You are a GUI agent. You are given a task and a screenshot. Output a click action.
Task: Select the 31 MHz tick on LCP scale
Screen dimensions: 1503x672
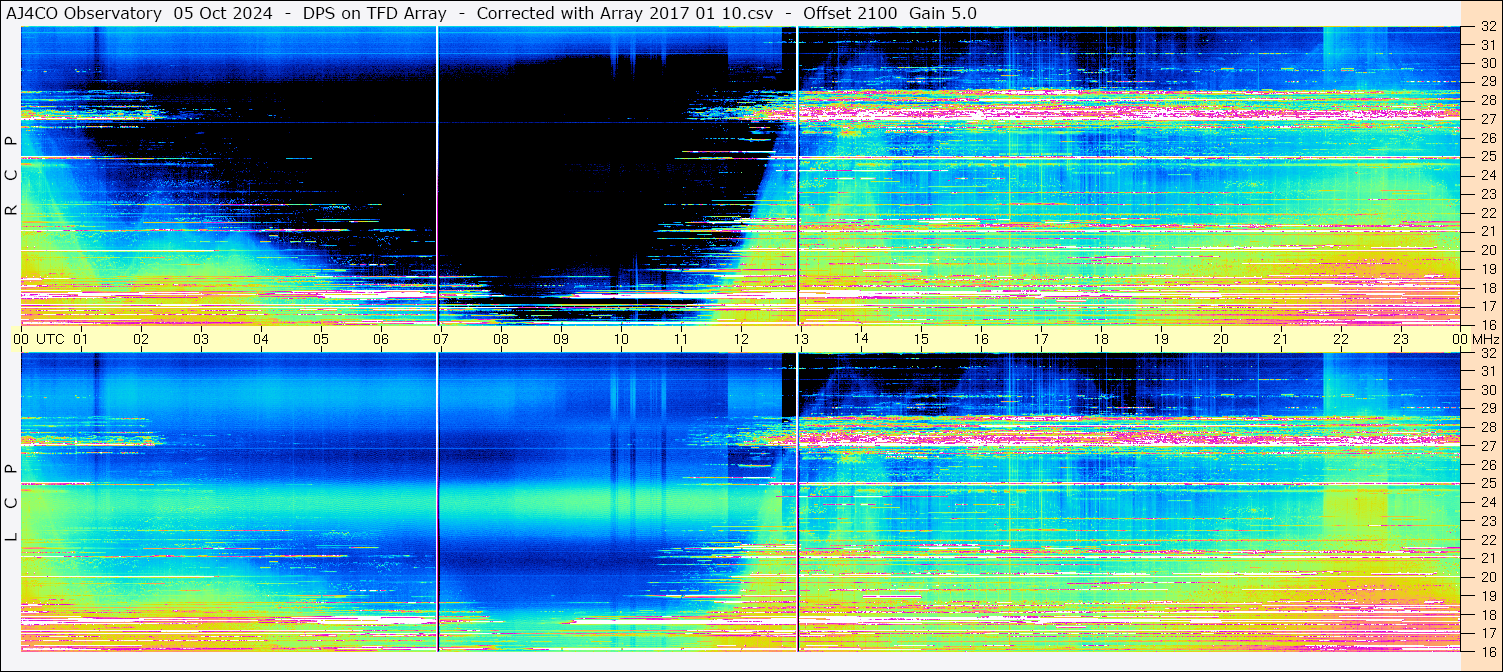1487,372
